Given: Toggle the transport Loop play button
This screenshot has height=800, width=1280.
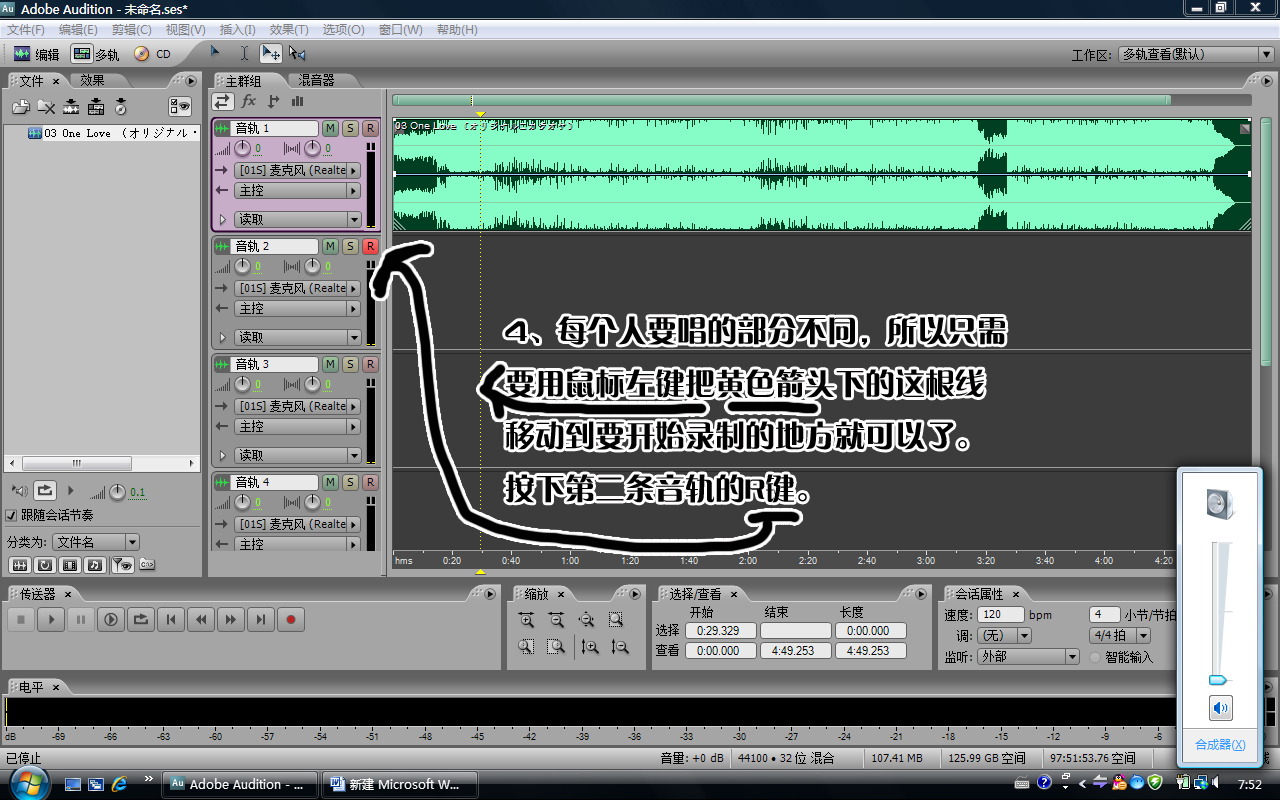Looking at the screenshot, I should click(x=141, y=620).
